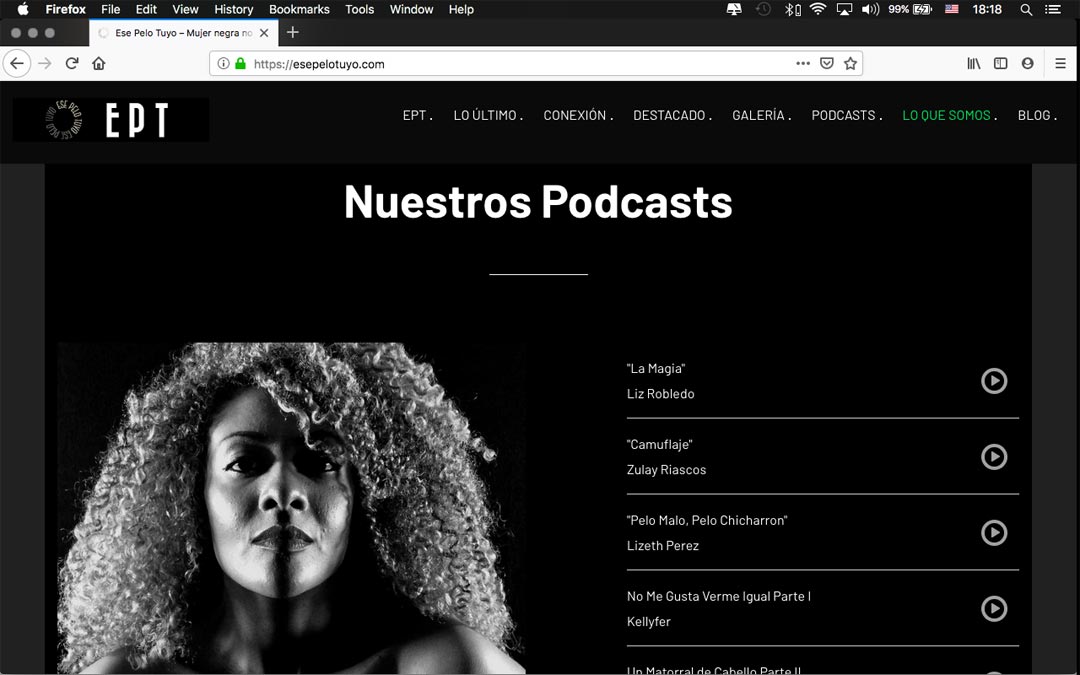This screenshot has height=675, width=1080.
Task: Play "No Me Gusta Verme Igual Parte I"
Action: pos(993,609)
